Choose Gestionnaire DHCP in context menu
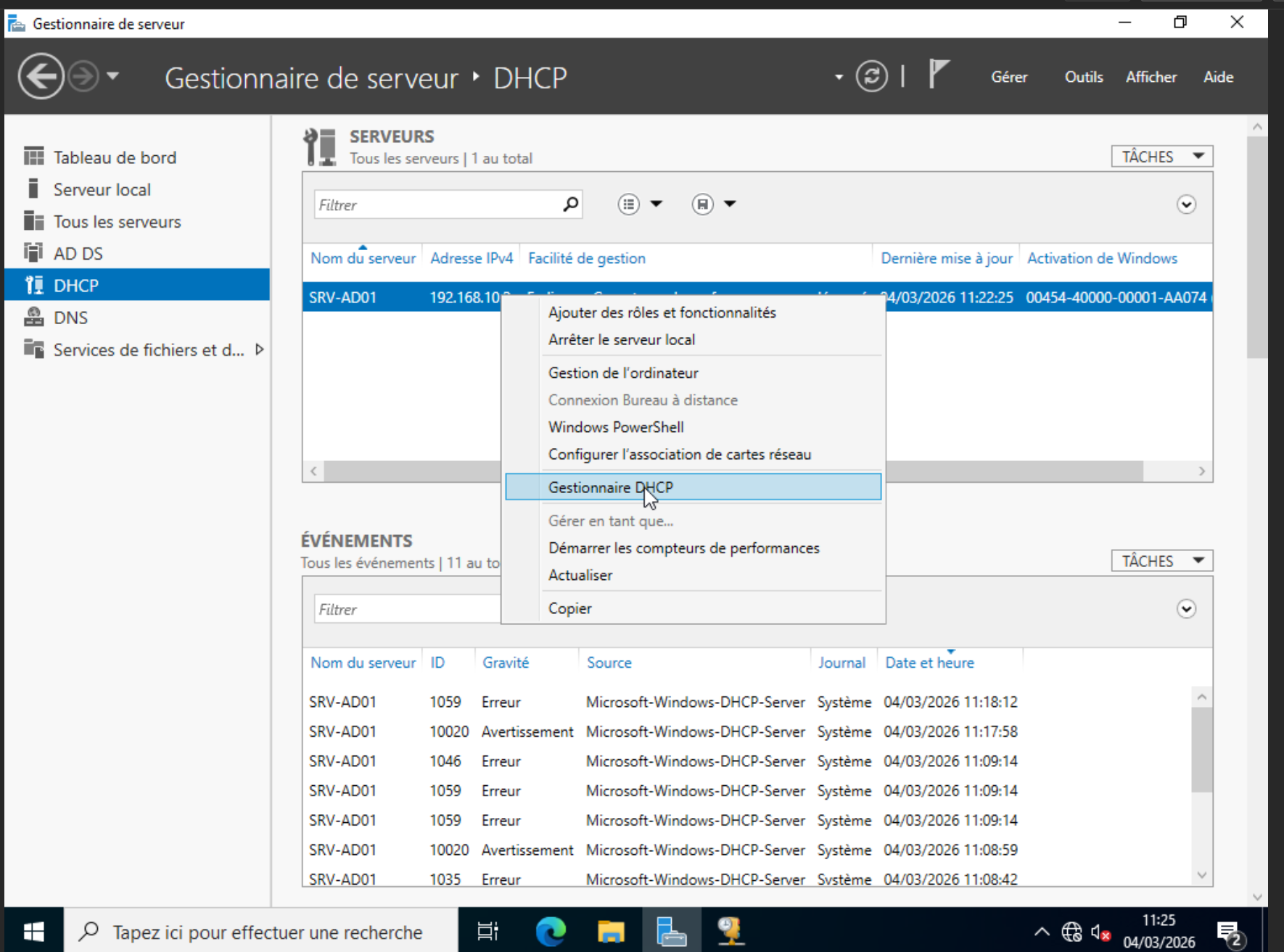This screenshot has height=952, width=1284. [610, 487]
